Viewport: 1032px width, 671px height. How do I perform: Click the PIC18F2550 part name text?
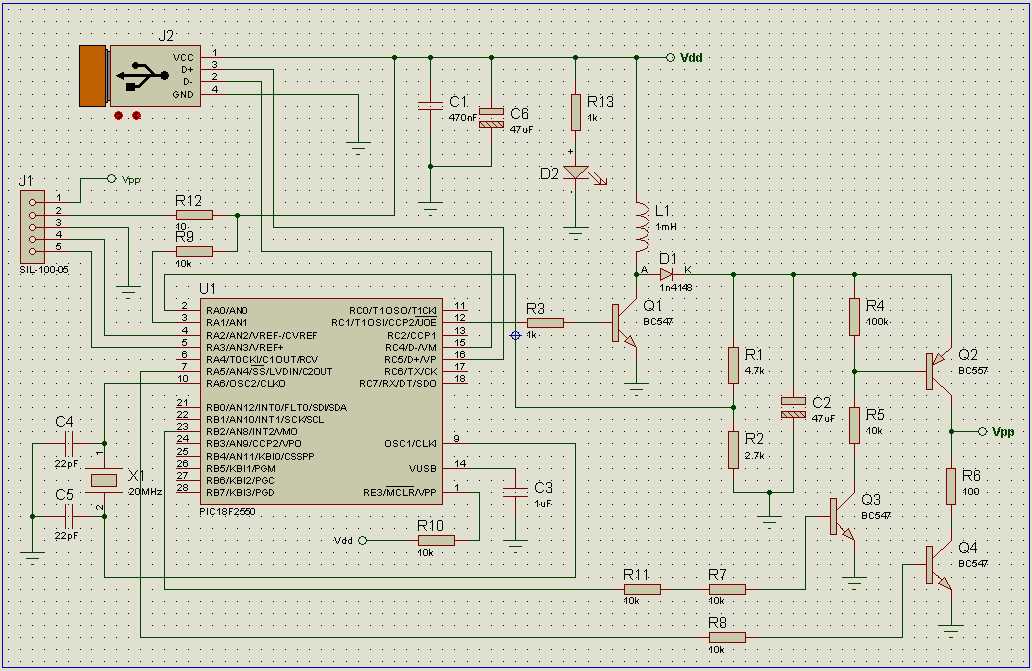(x=227, y=512)
